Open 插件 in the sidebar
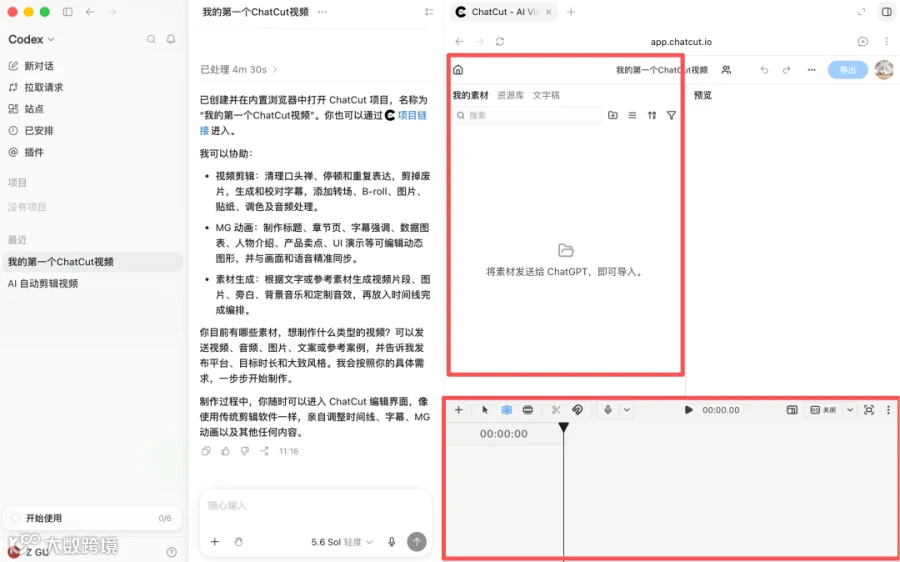Screen dimensions: 900x562 point(26,152)
